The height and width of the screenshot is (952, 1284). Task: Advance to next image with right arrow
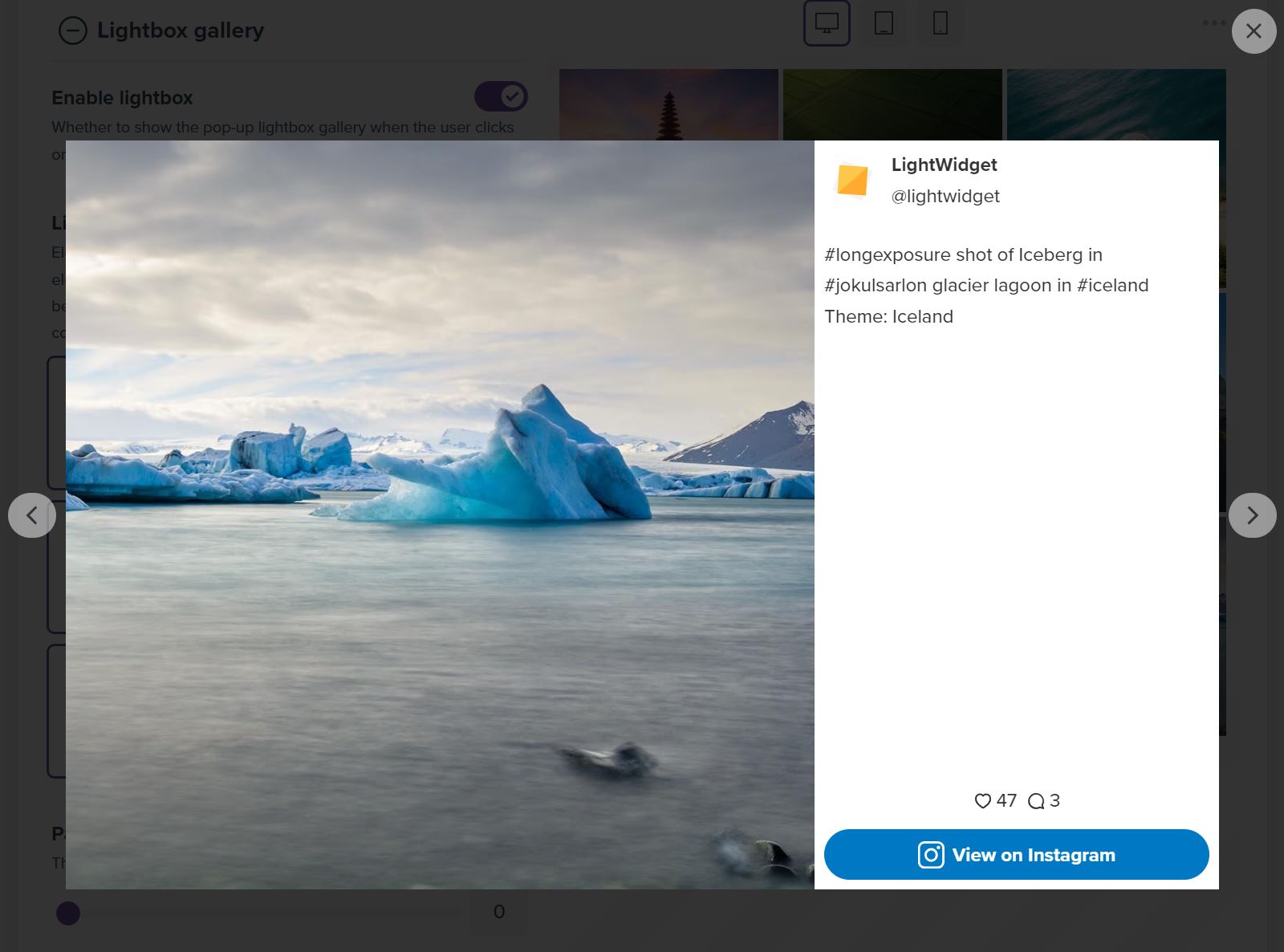(1252, 515)
